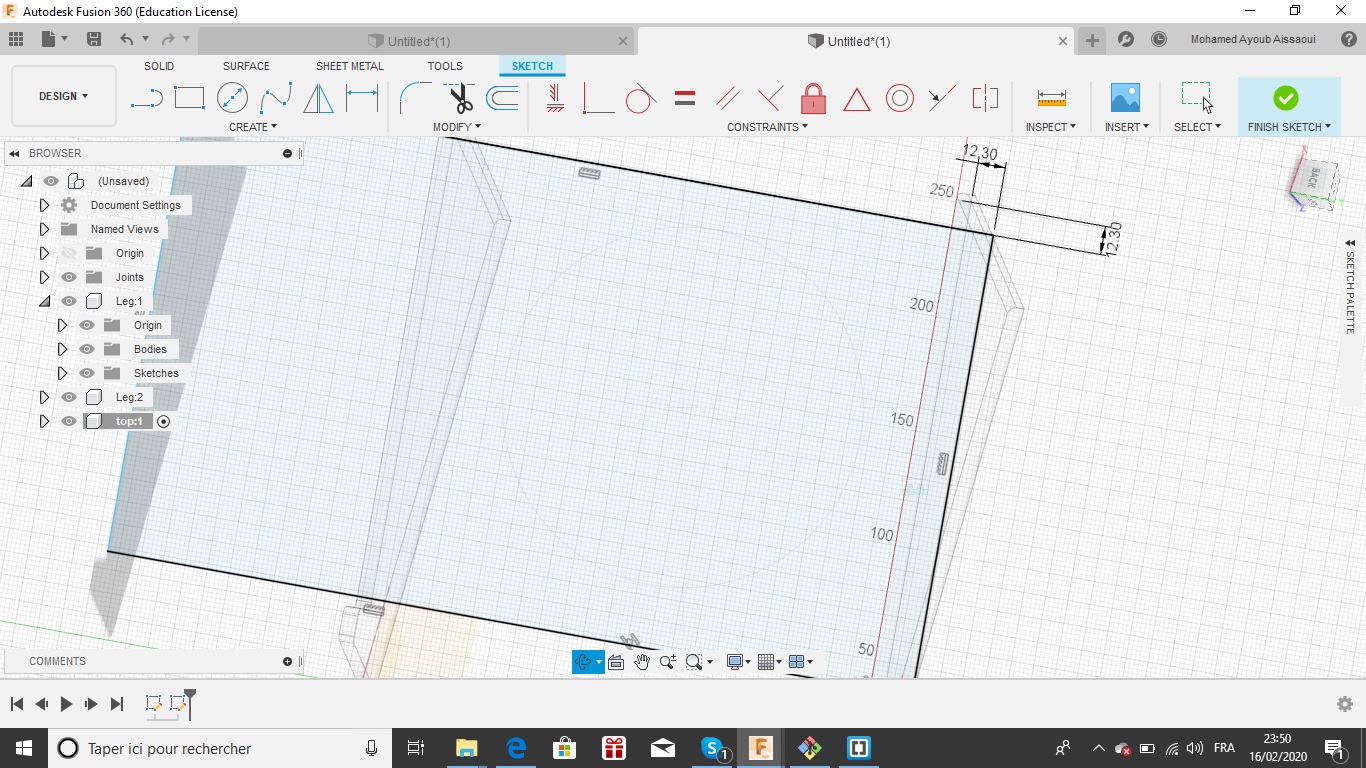
Task: Open the Mohamed Ayoub Aissaoui account menu
Action: pyautogui.click(x=1253, y=40)
